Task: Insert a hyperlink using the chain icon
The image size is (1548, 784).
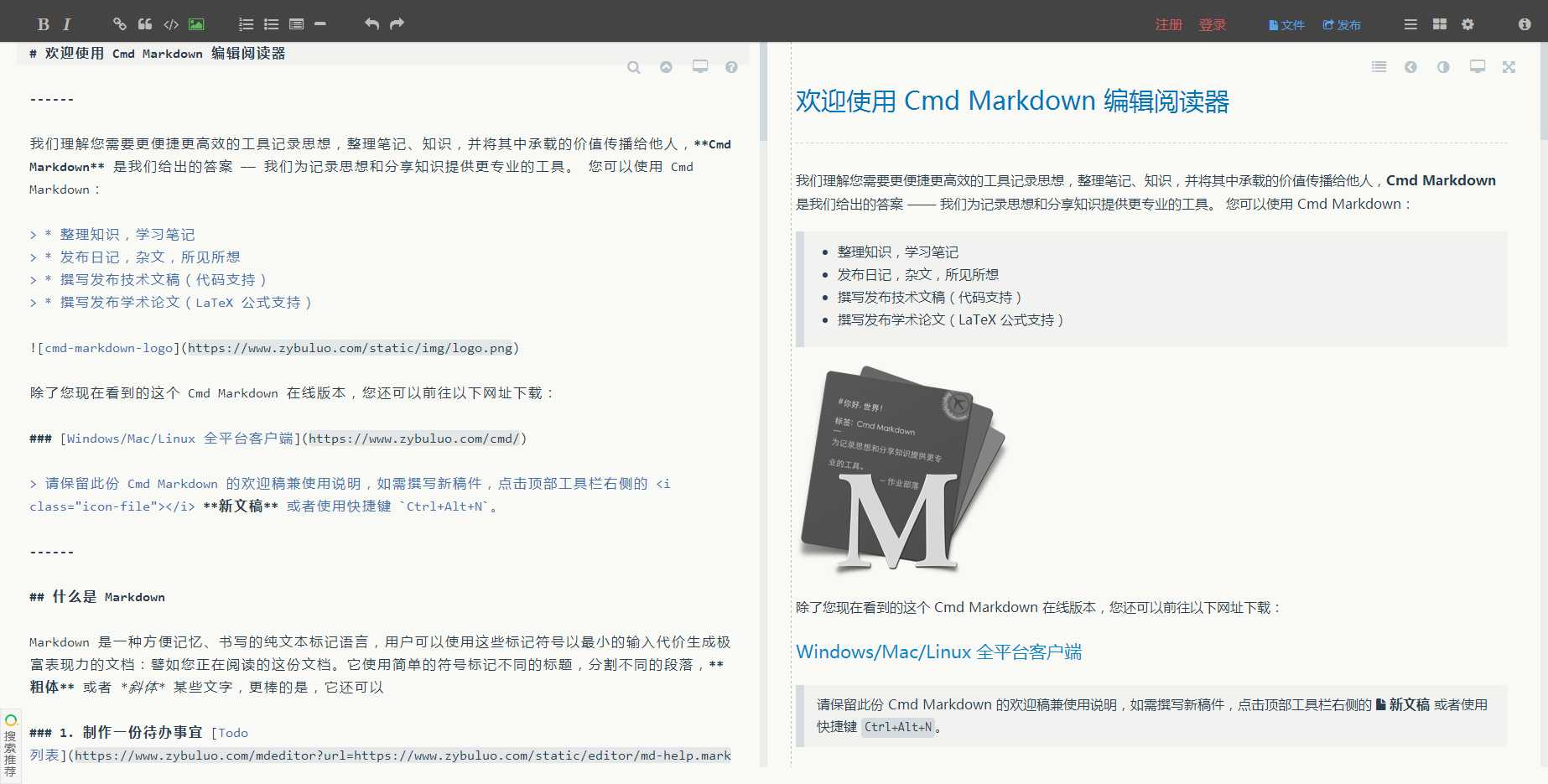Action: click(x=120, y=24)
